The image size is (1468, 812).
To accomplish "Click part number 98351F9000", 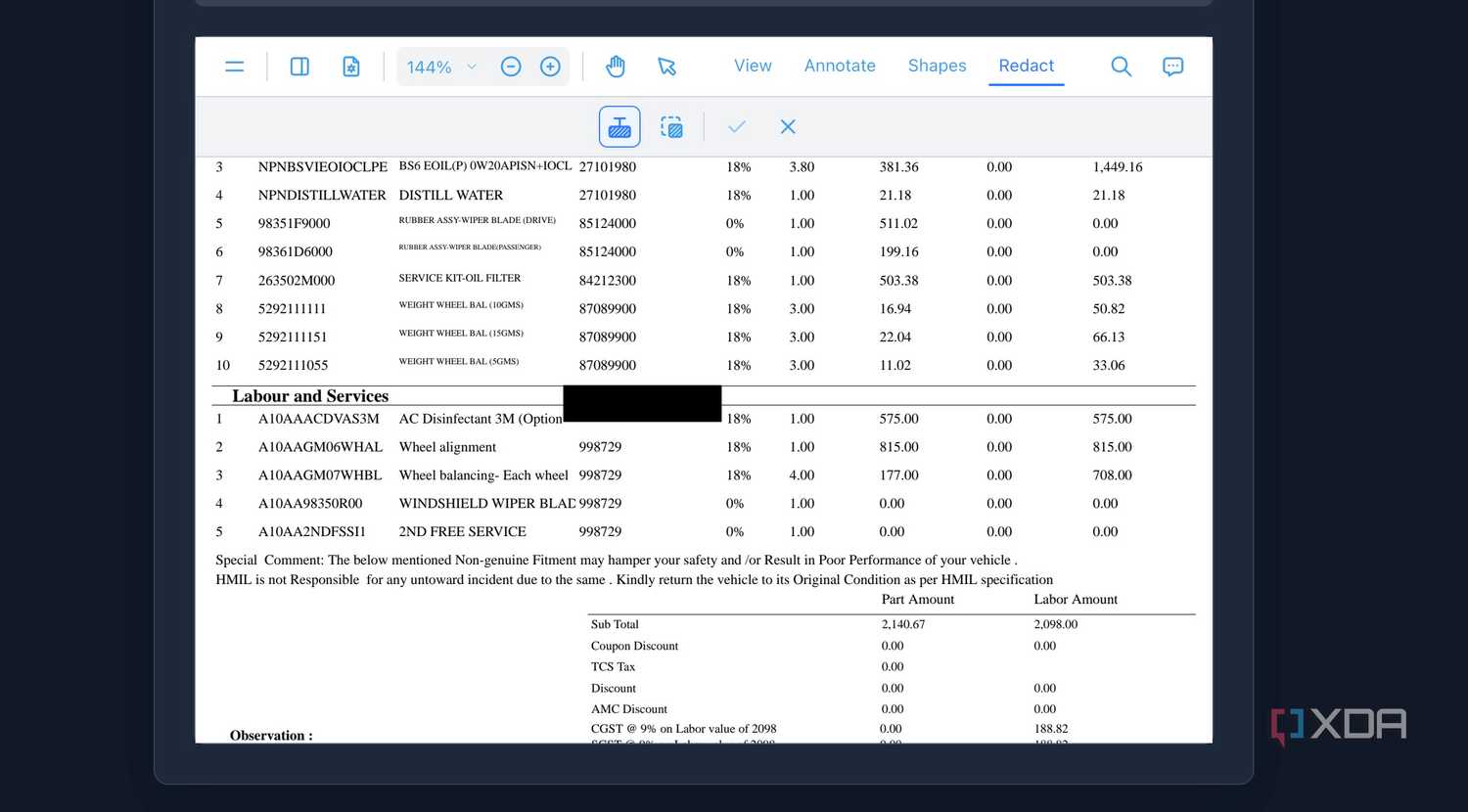I will (294, 224).
